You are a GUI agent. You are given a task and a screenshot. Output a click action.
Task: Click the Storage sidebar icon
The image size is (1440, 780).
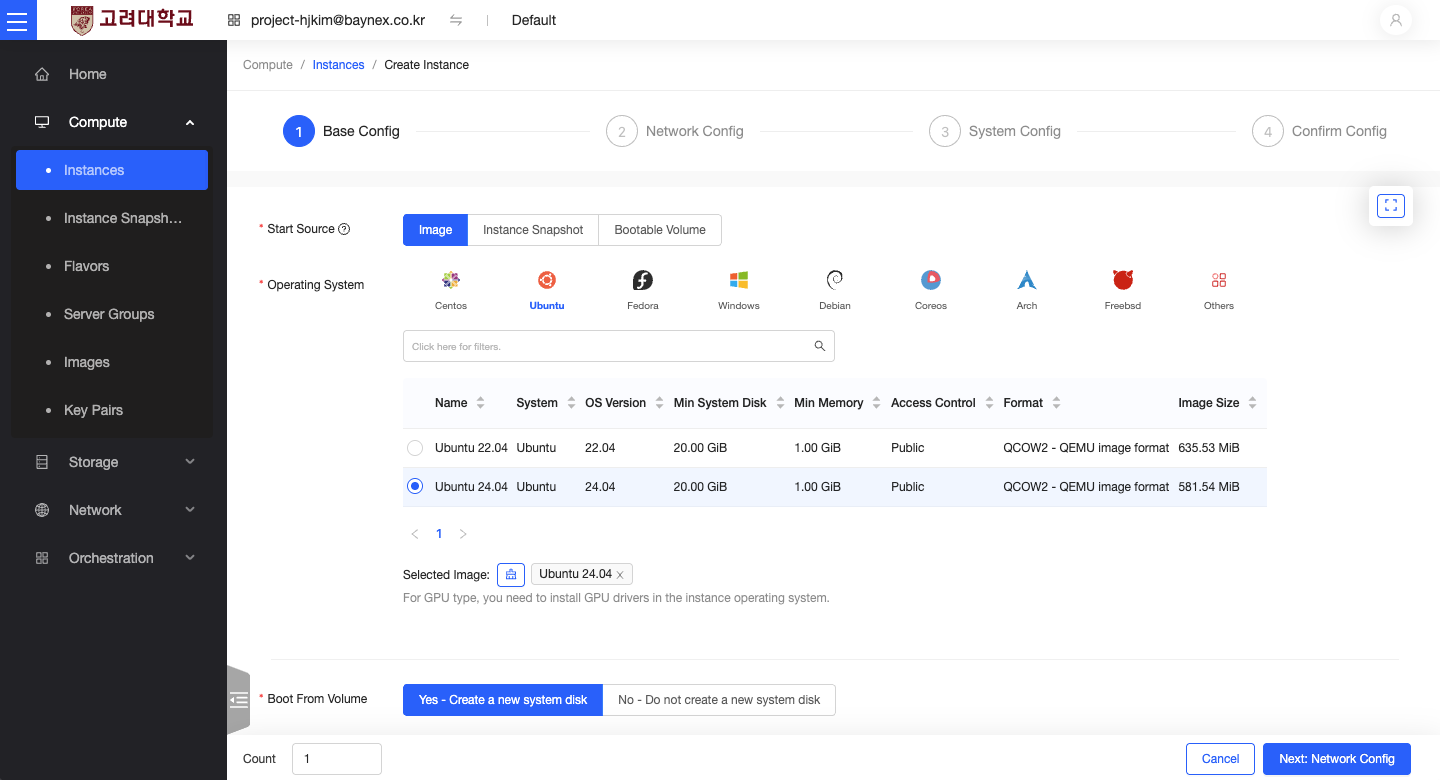[x=42, y=462]
